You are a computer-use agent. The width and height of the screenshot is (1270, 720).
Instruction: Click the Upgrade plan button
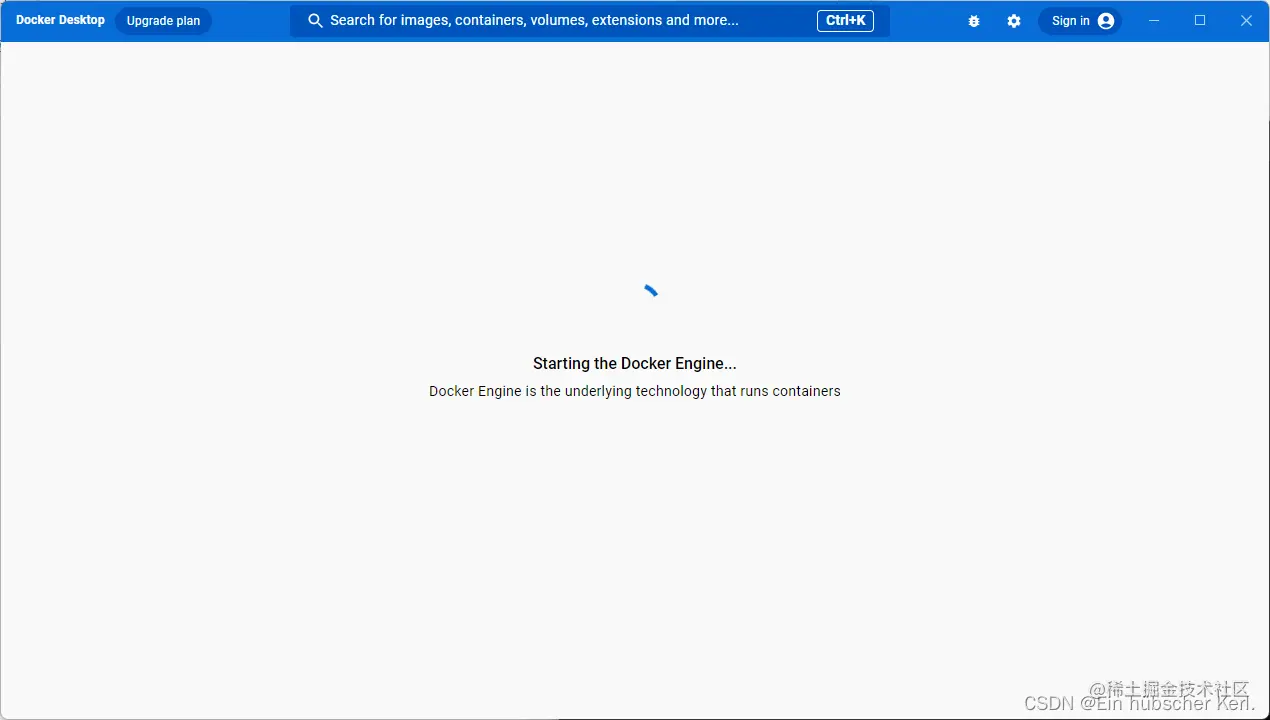pos(163,21)
